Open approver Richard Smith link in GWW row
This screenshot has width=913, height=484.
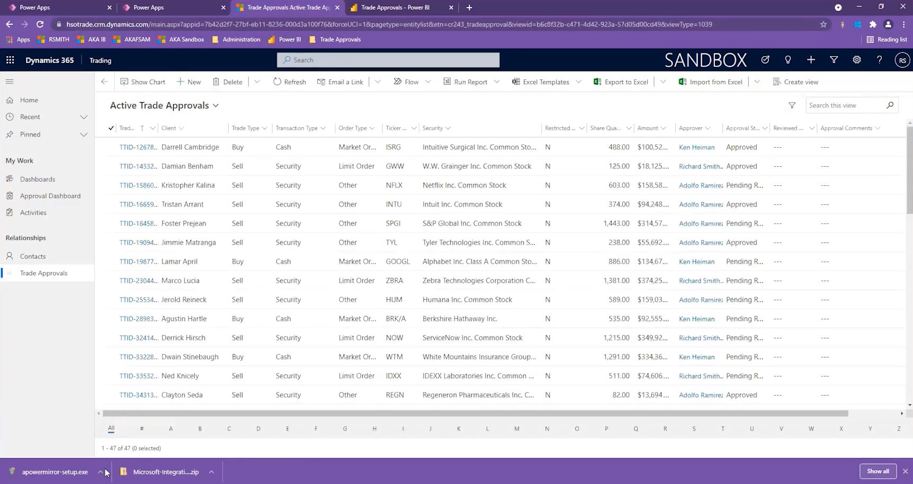tap(700, 167)
